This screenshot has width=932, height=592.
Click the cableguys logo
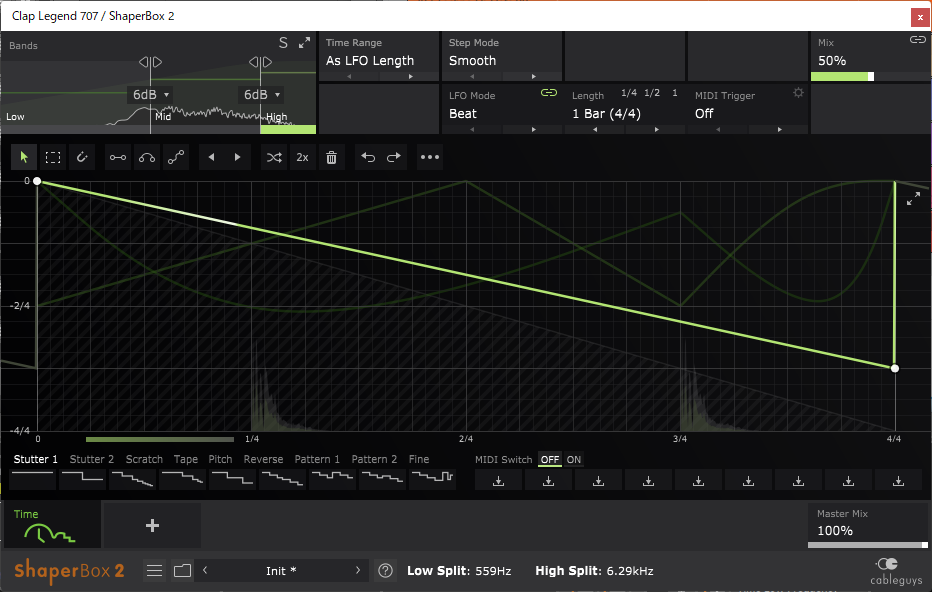tap(896, 571)
